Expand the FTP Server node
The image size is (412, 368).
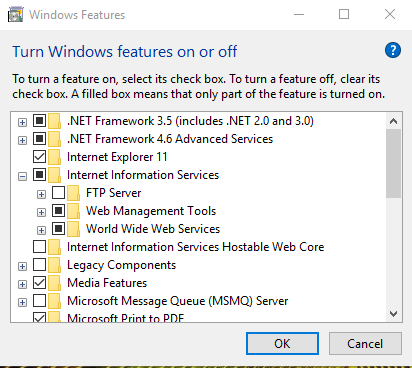coord(41,194)
